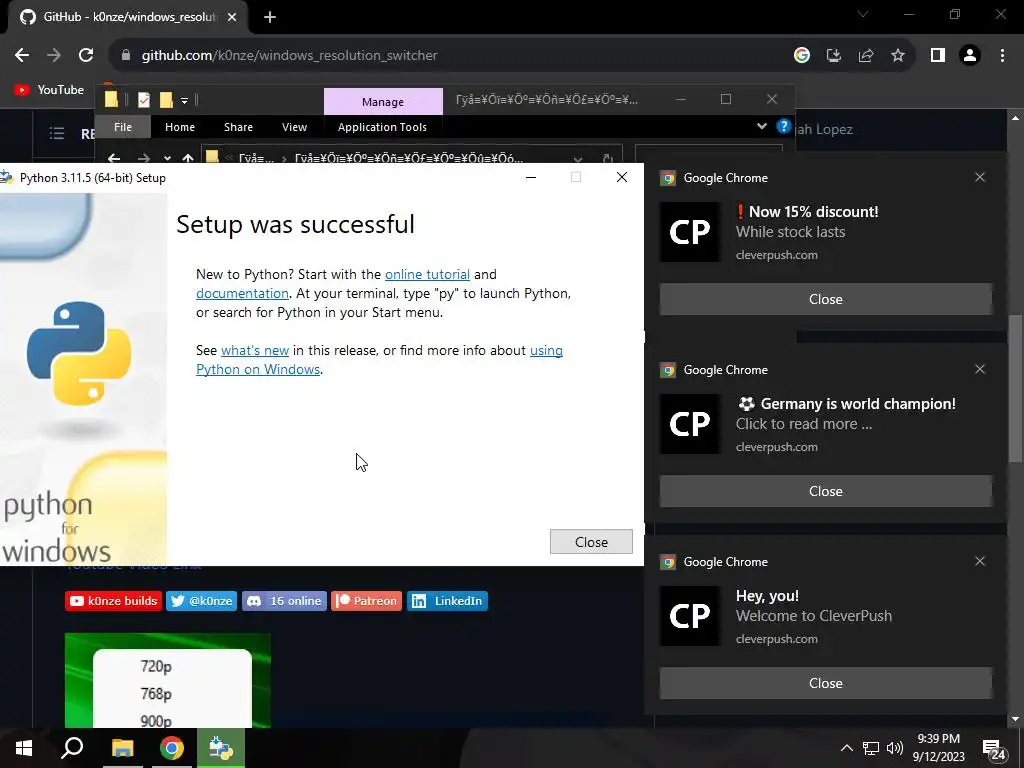
Task: Close the Python setup with the Close button
Action: click(591, 542)
